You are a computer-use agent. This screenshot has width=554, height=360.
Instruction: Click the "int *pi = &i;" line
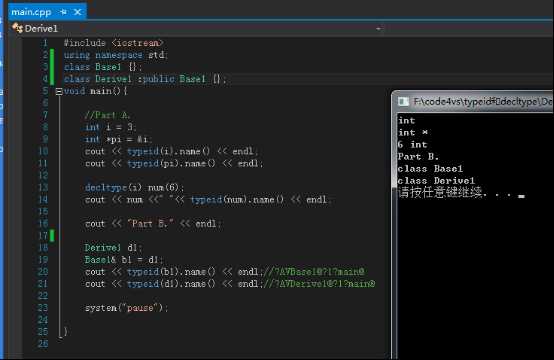pos(118,140)
